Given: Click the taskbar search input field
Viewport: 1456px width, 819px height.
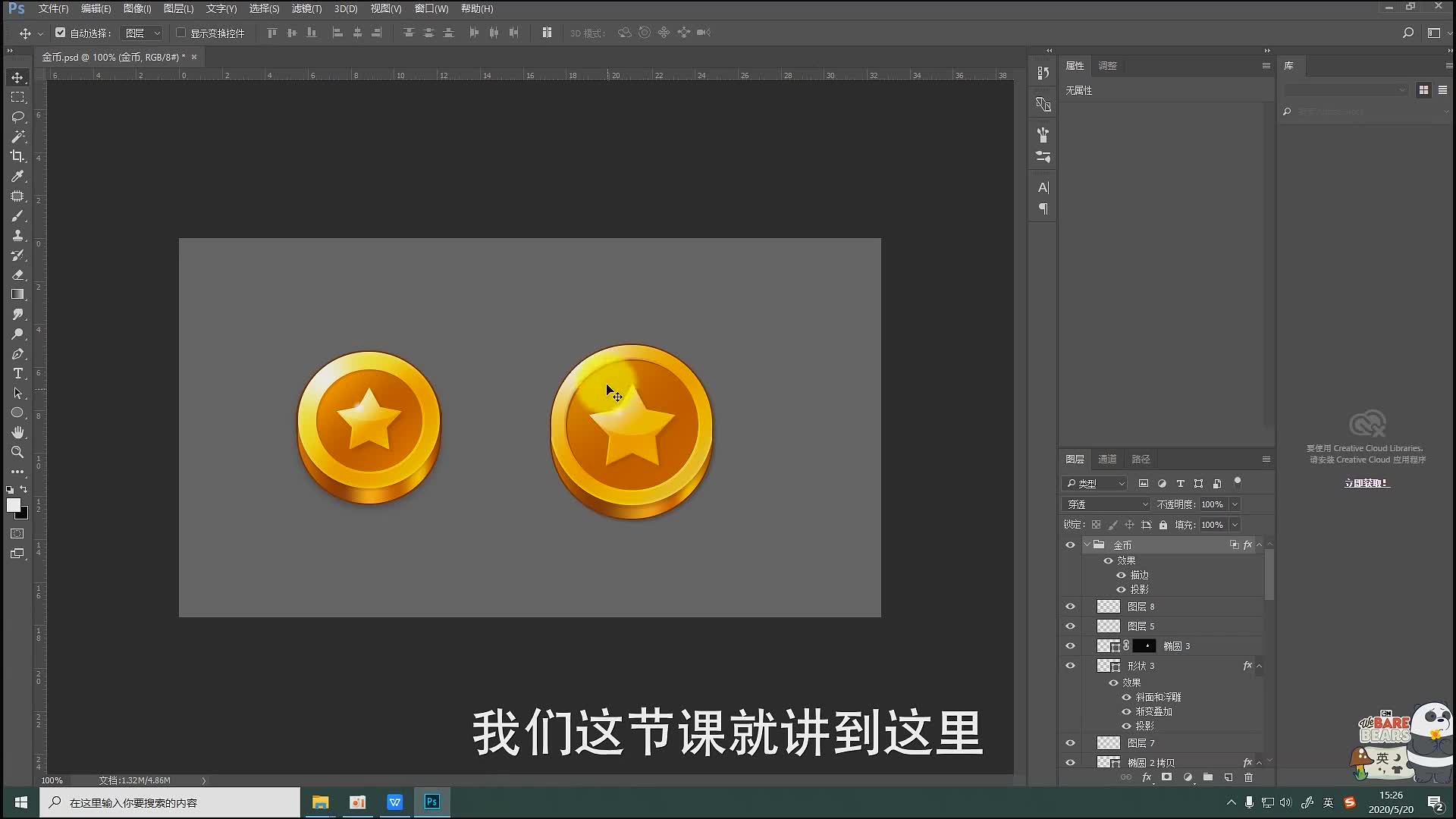Looking at the screenshot, I should click(x=170, y=802).
